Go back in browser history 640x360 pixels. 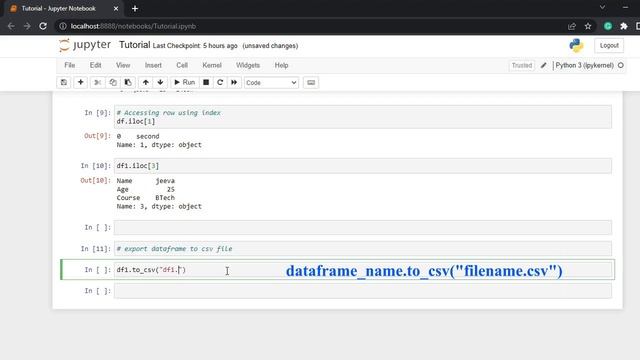pos(11,26)
